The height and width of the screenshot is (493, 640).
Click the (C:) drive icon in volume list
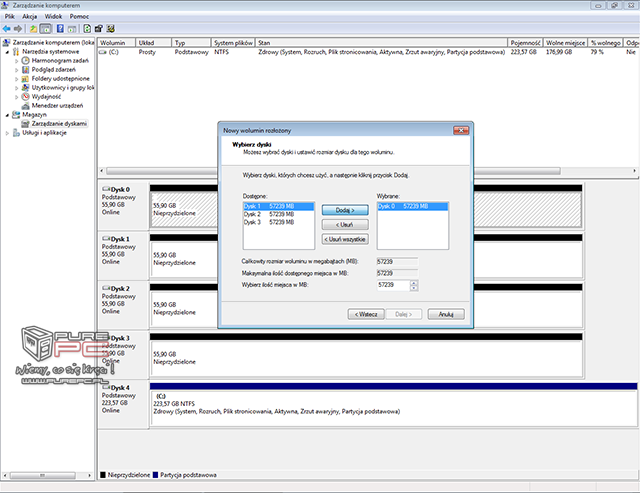[103, 52]
